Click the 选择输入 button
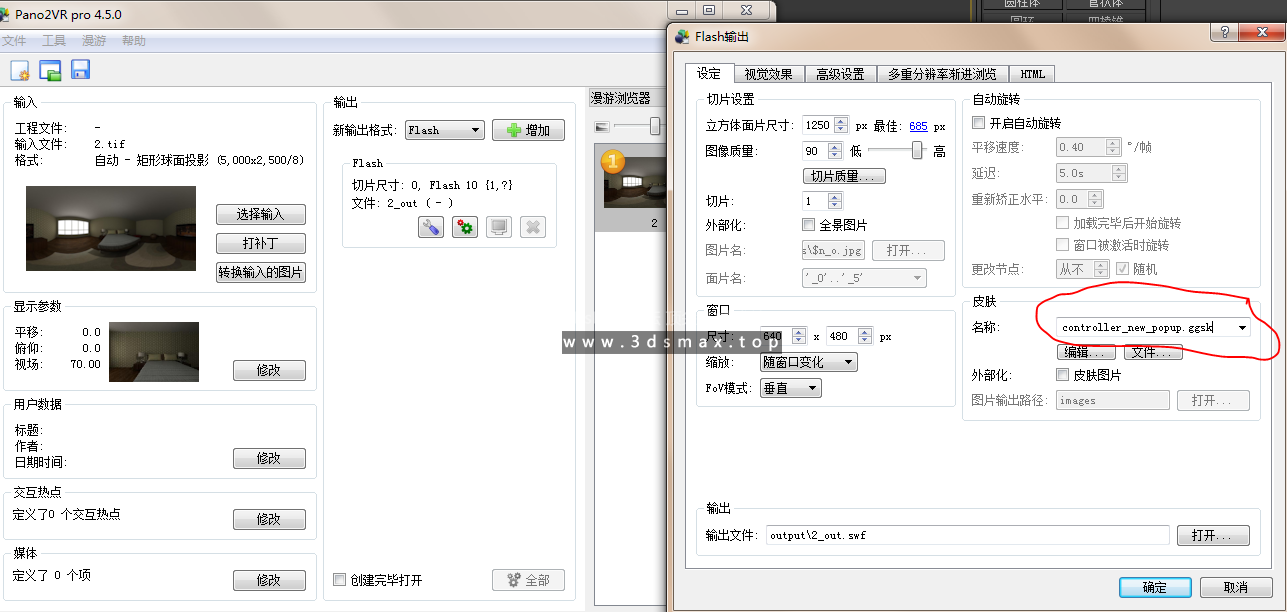The image size is (1287, 612). coord(261,215)
